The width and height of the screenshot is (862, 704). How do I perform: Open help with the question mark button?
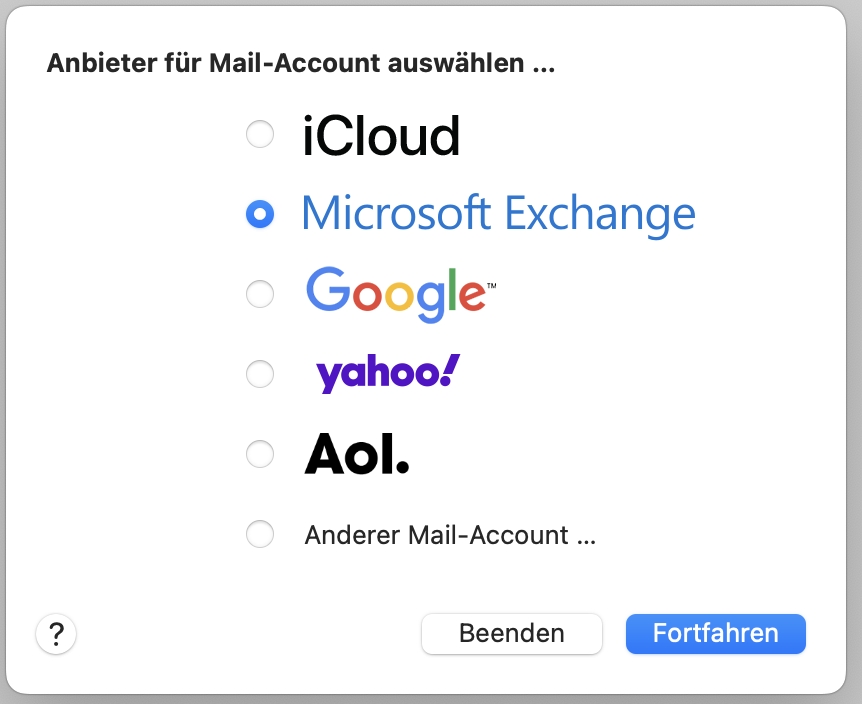coord(56,633)
